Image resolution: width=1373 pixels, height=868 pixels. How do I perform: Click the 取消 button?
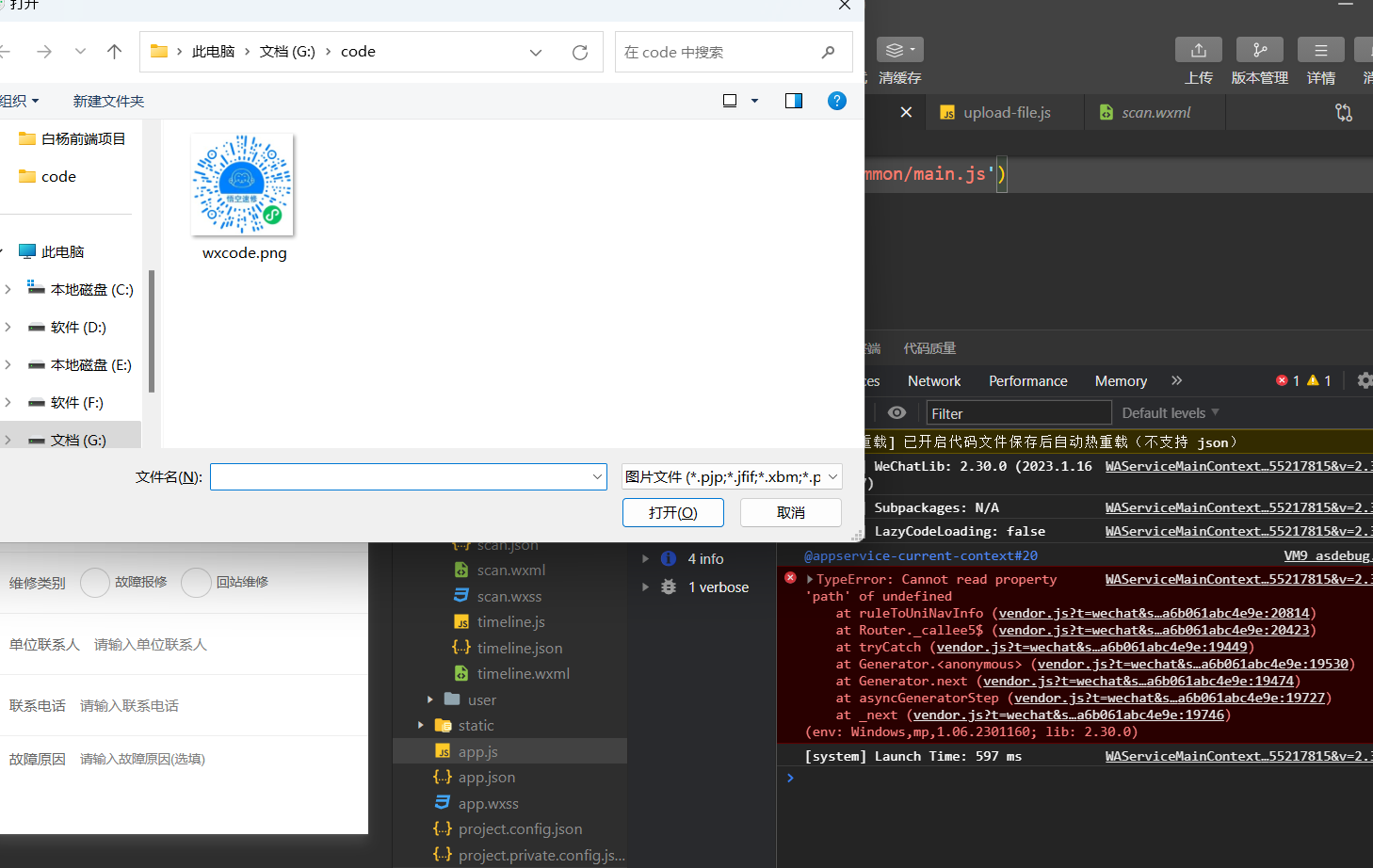[x=791, y=512]
